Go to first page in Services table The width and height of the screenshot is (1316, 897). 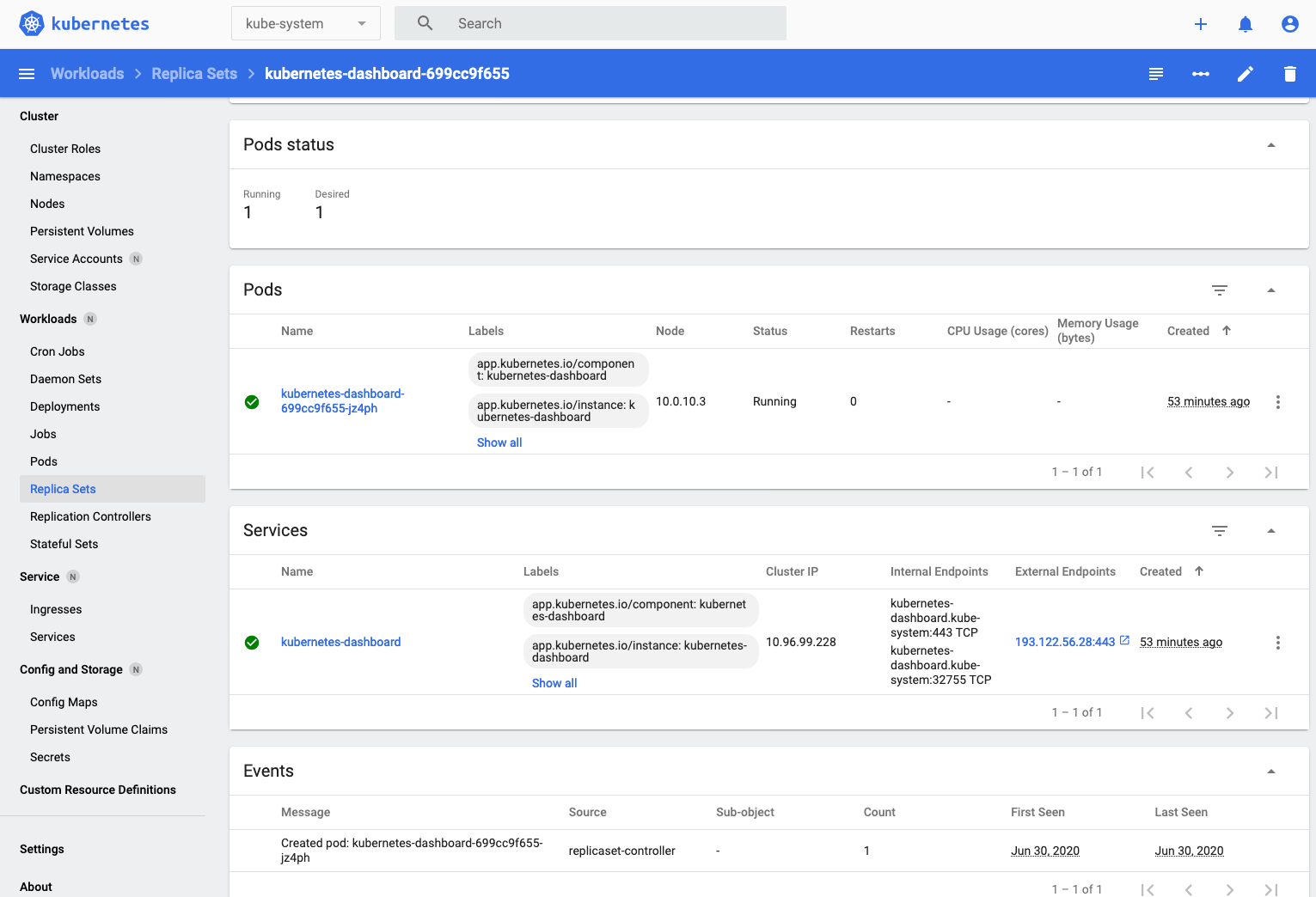pyautogui.click(x=1148, y=713)
